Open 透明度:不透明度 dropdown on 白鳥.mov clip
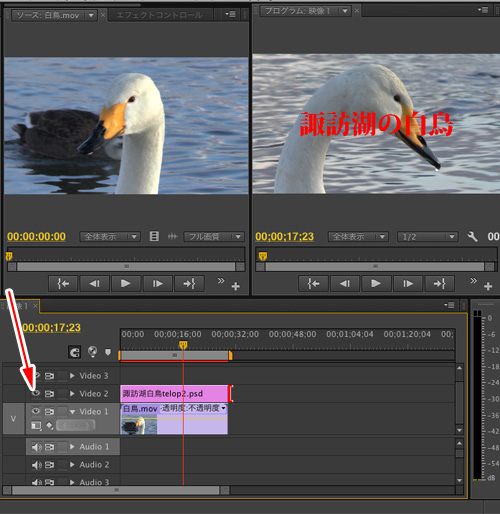The width and height of the screenshot is (500, 514). 223,408
